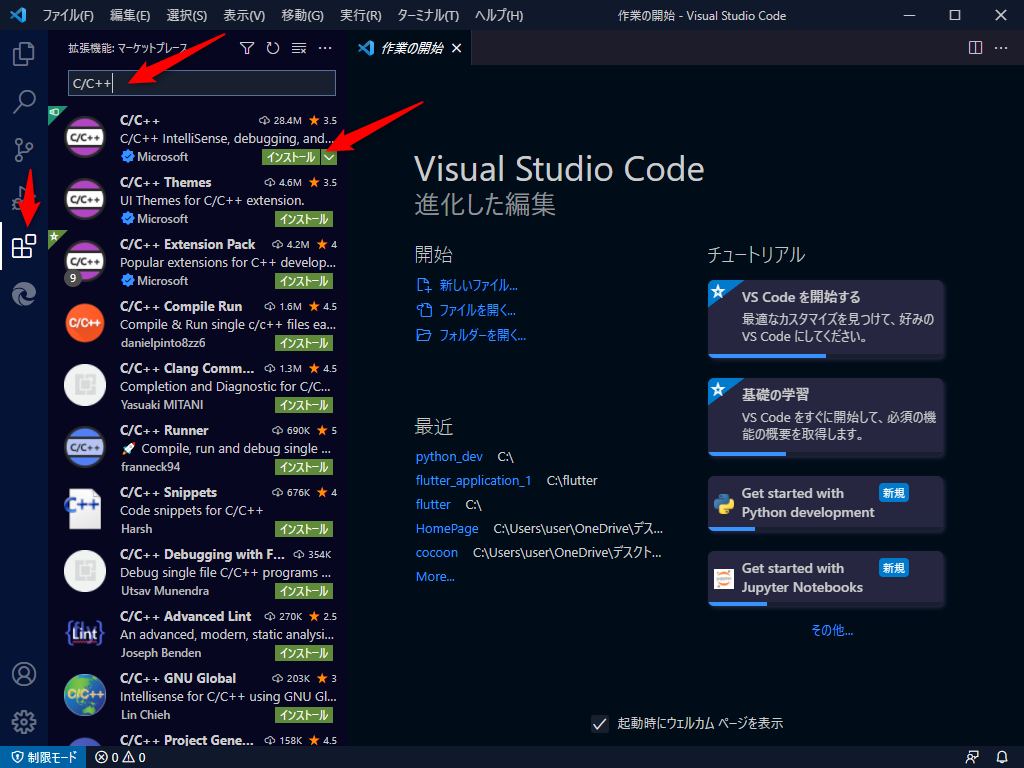
Task: Click the More... recent items link
Action: 435,577
